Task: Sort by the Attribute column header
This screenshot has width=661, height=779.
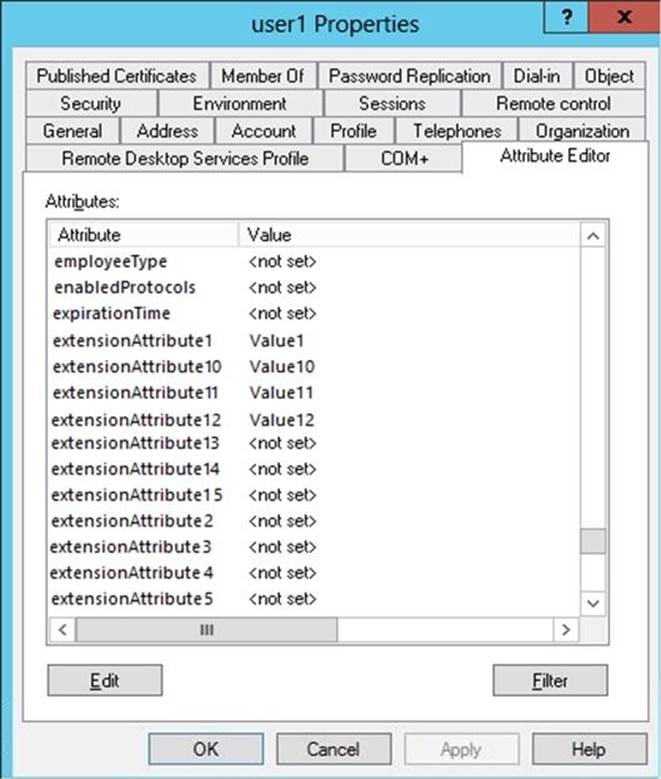Action: tap(145, 235)
